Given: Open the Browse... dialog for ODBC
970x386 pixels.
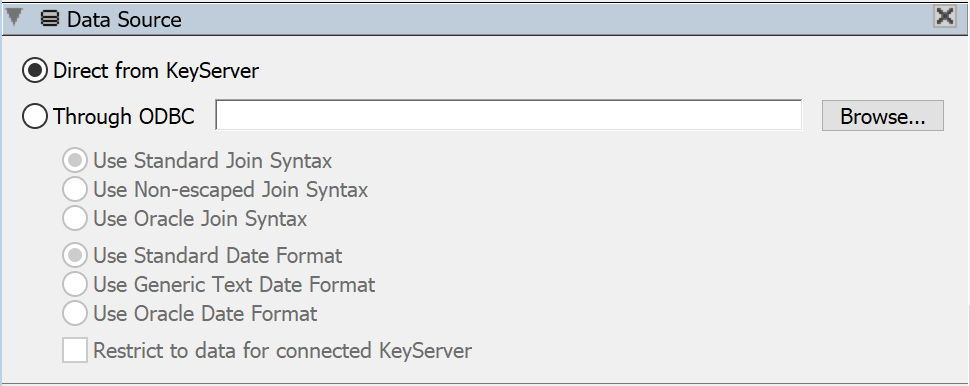Looking at the screenshot, I should pyautogui.click(x=883, y=116).
